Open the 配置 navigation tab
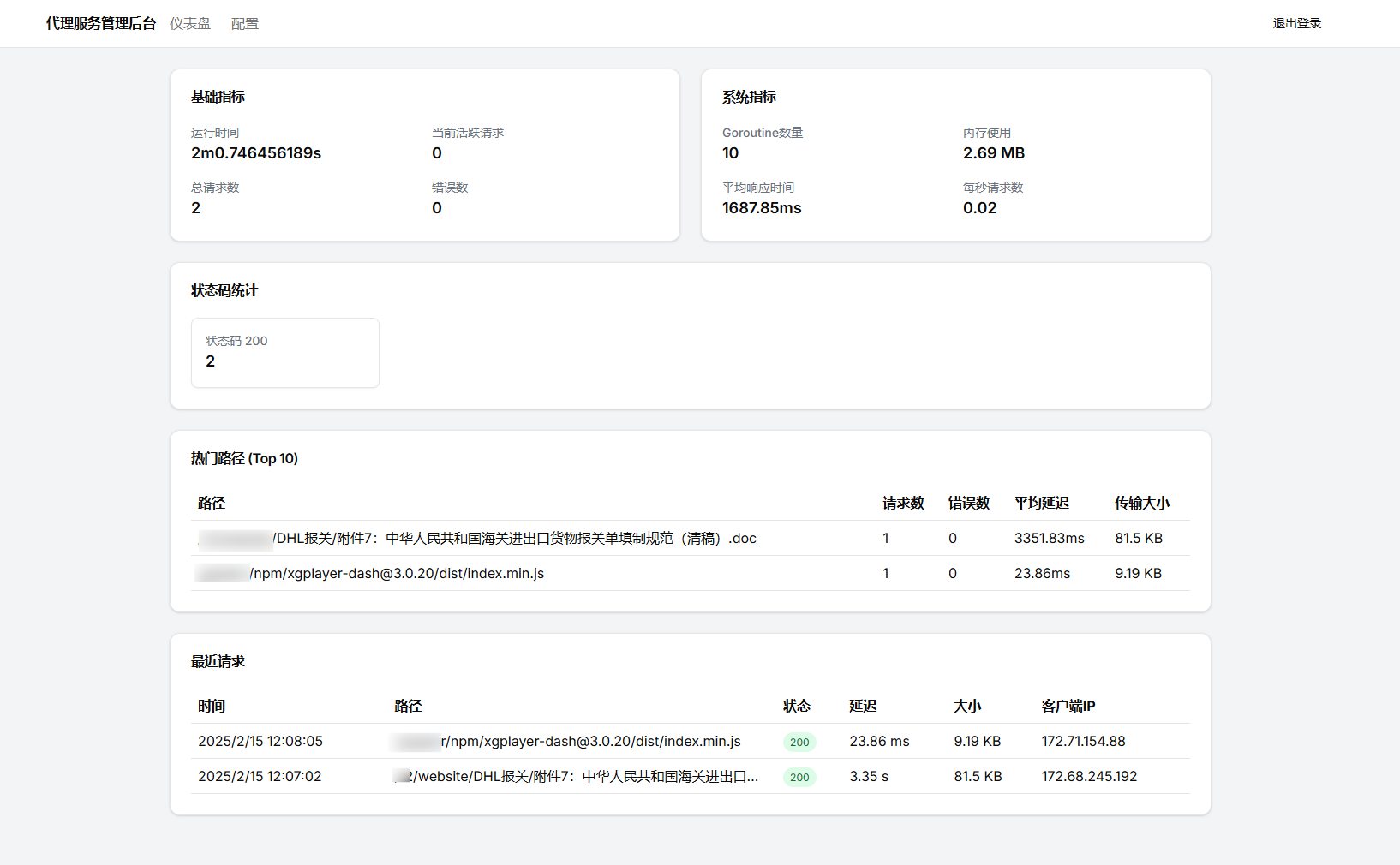This screenshot has height=865, width=1400. point(244,24)
